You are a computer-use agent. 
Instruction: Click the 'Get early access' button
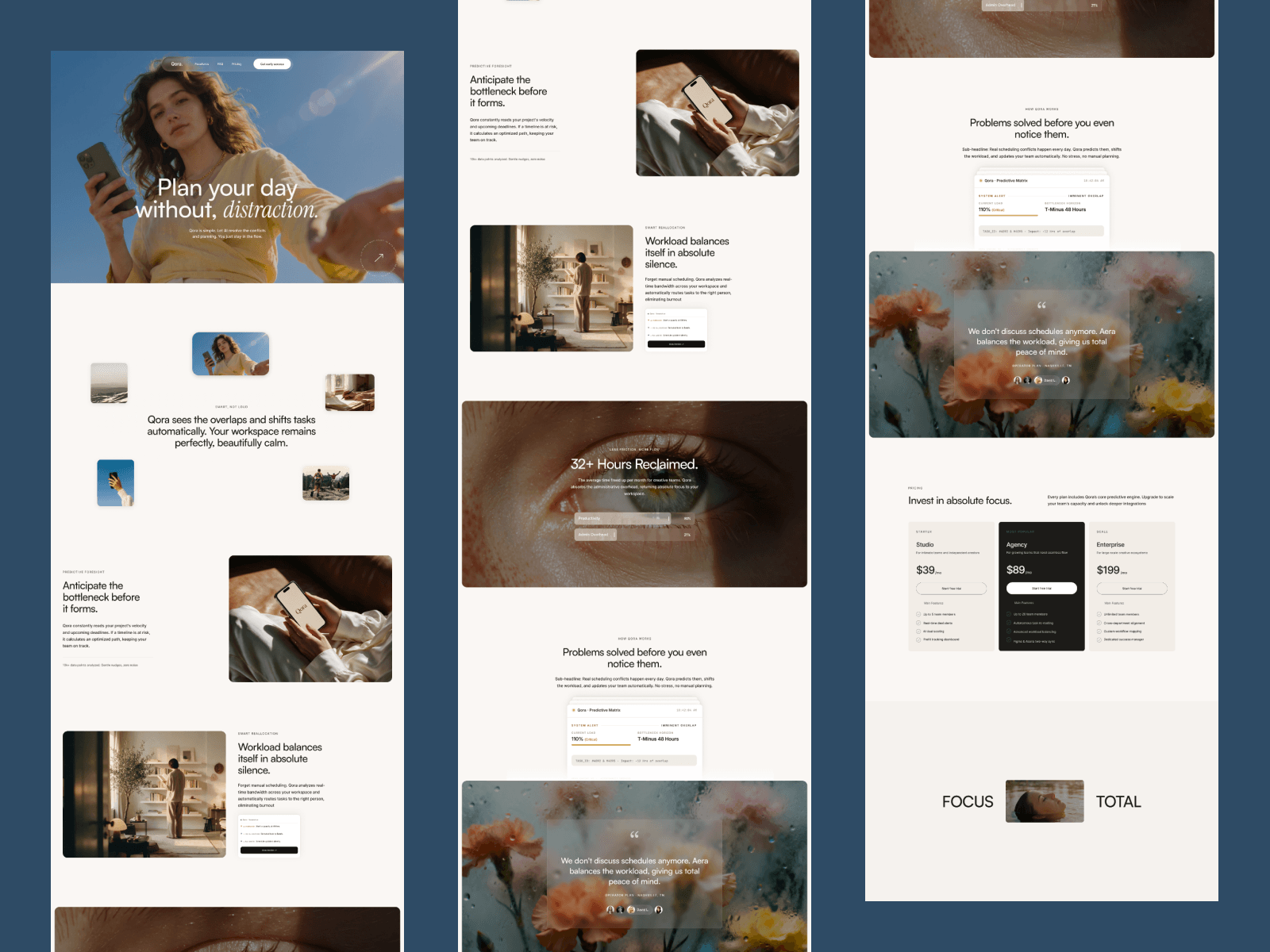[x=272, y=64]
